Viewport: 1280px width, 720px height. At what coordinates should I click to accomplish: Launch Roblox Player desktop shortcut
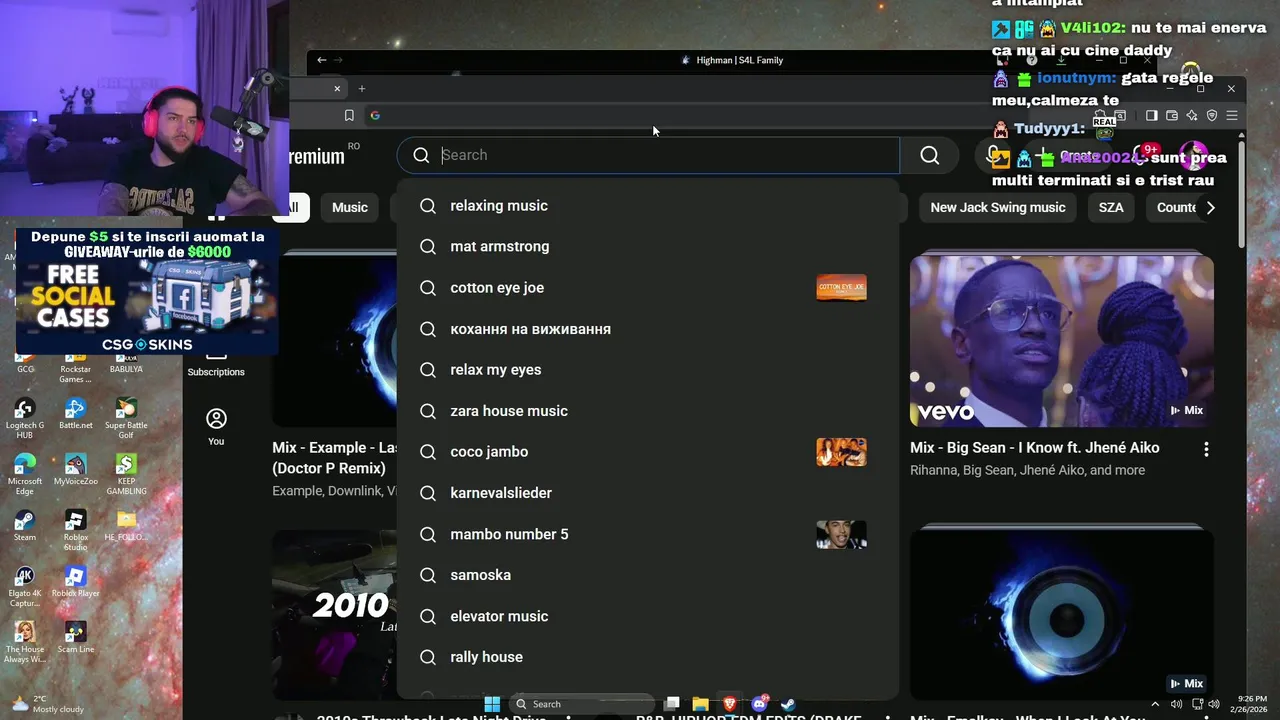75,582
